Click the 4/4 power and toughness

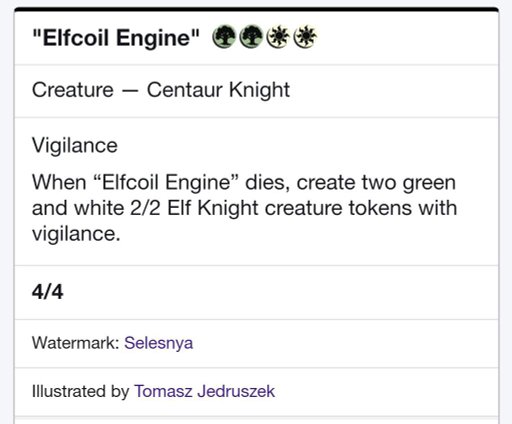tap(47, 292)
